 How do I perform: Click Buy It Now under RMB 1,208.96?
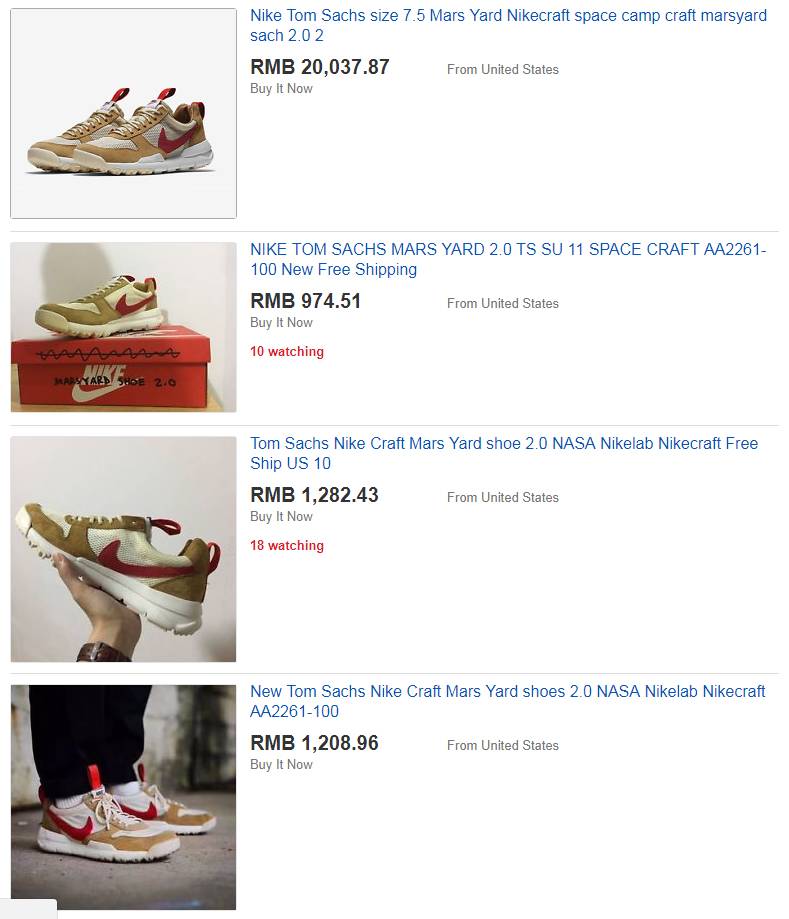pyautogui.click(x=281, y=764)
